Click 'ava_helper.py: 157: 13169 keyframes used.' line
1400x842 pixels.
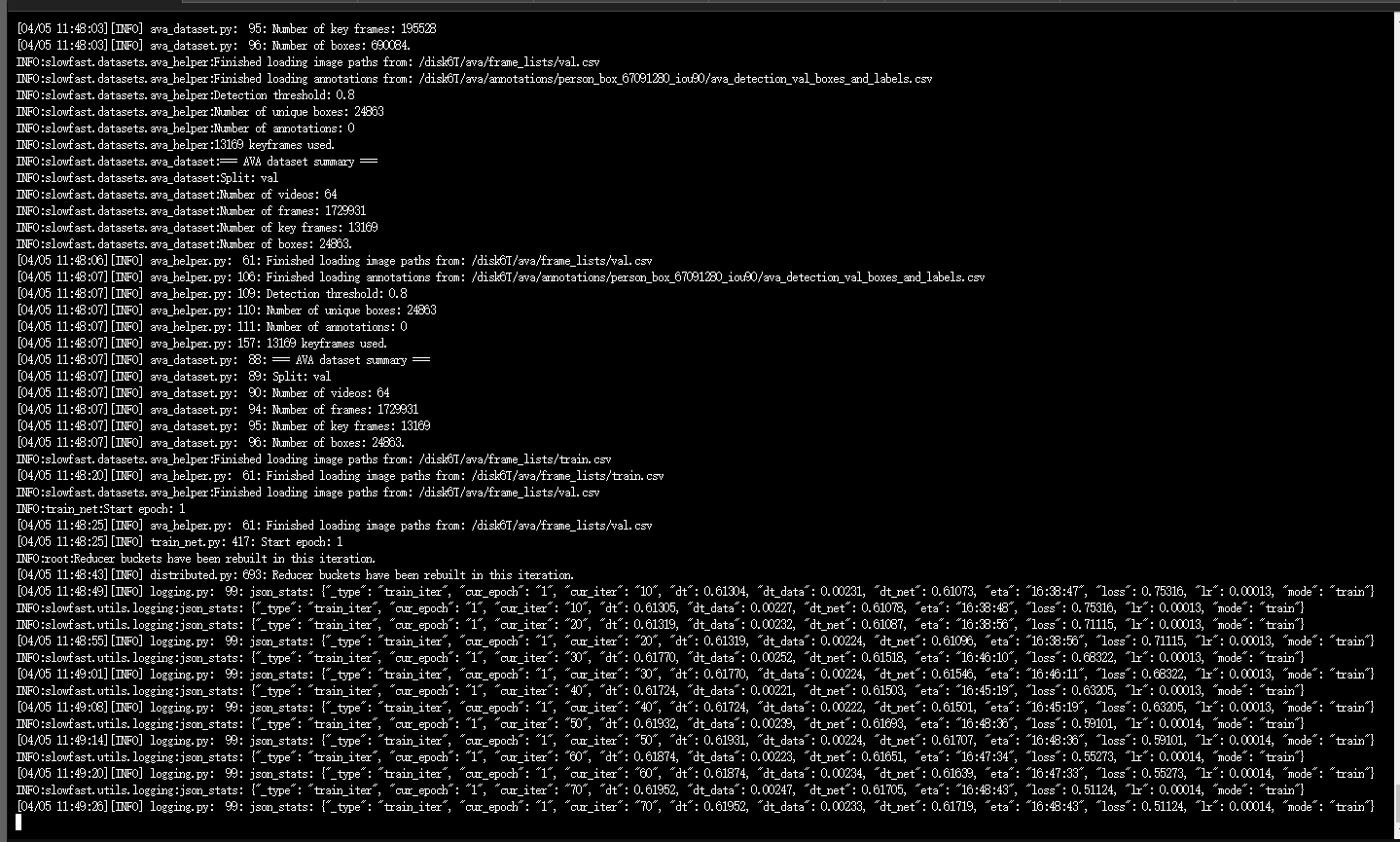click(201, 344)
